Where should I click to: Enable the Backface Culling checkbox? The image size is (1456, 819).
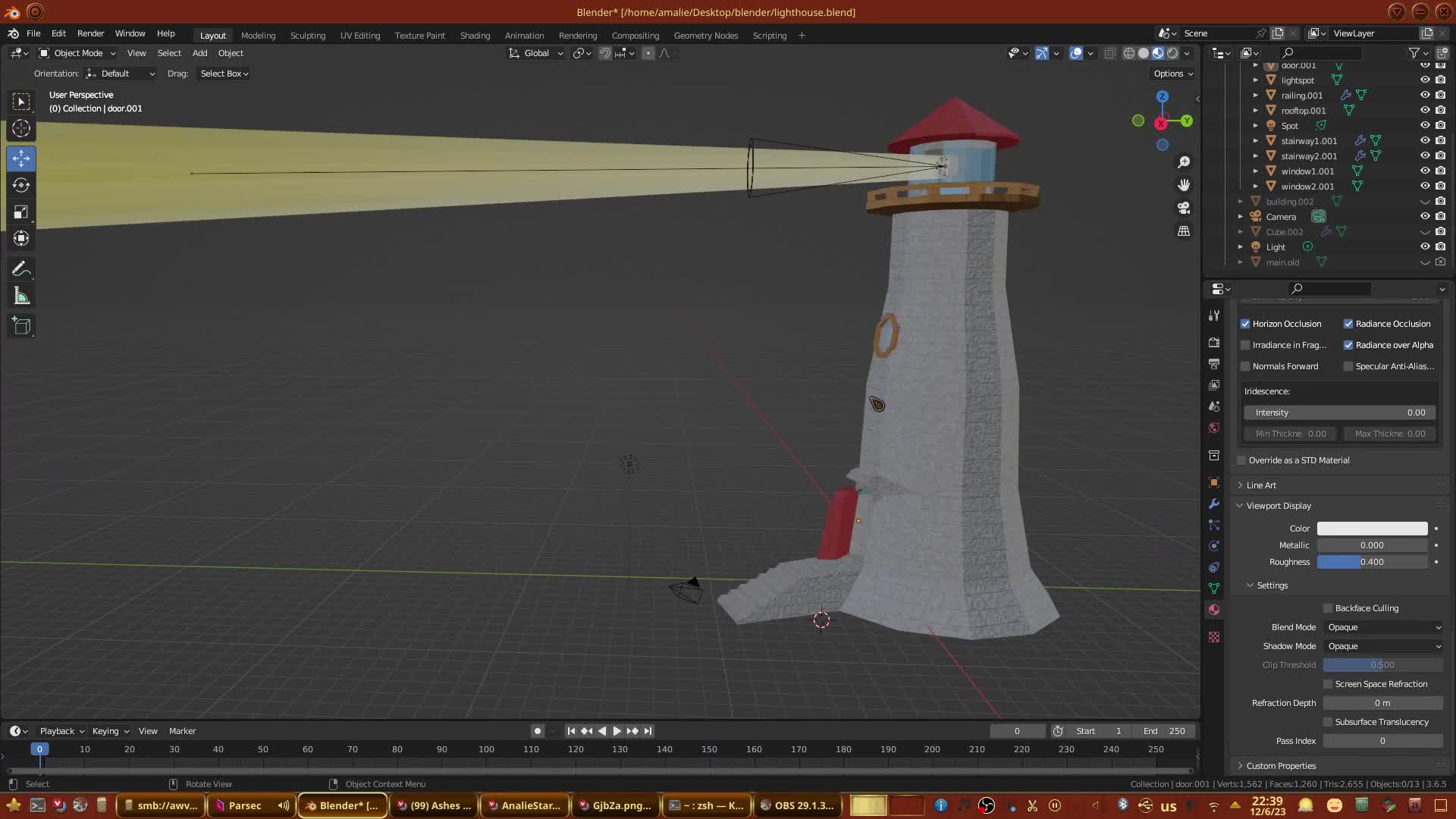point(1328,608)
